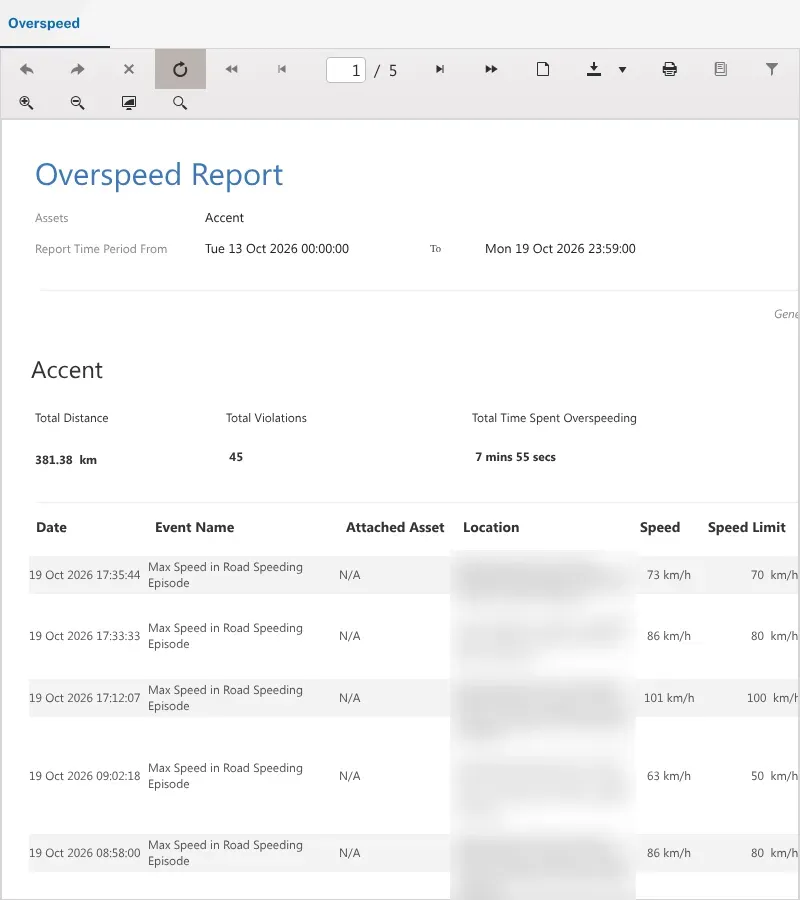Viewport: 800px width, 900px height.
Task: Click the Total Violations label
Action: (x=266, y=418)
